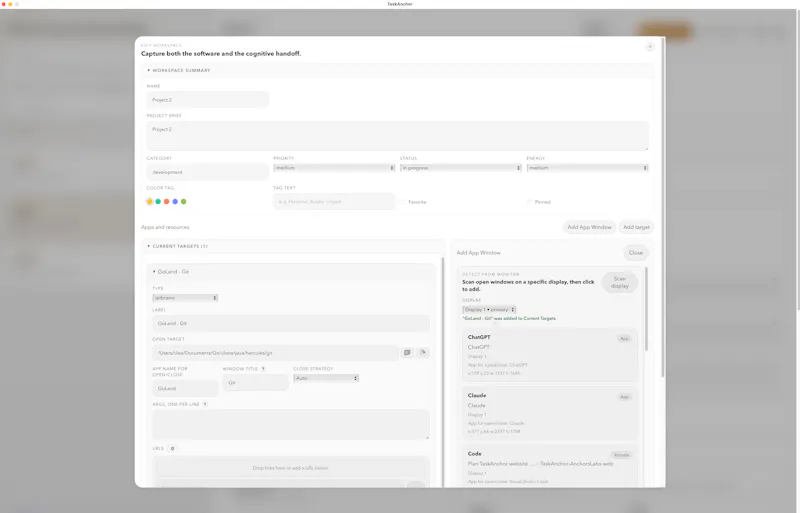The height and width of the screenshot is (513, 800).
Task: Open the Args help question mark
Action: 205,404
